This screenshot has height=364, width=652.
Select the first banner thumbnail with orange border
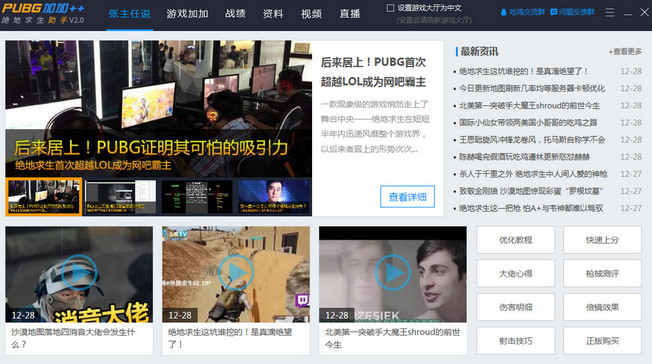(44, 197)
